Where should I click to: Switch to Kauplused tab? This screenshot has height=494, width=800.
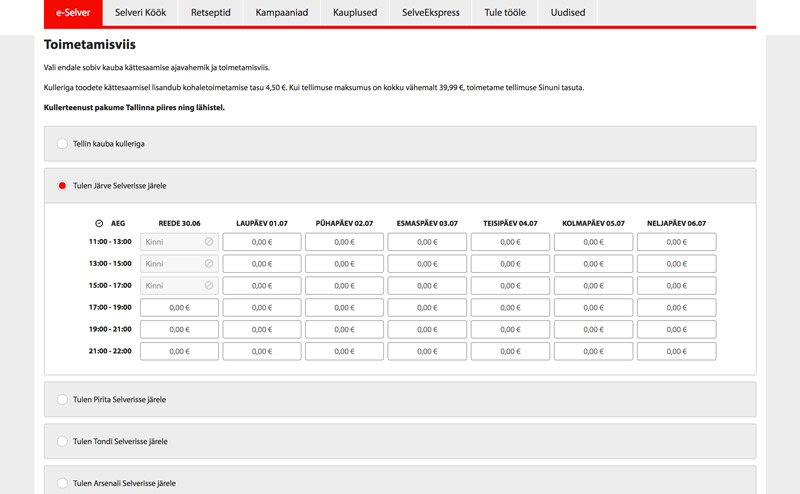(354, 13)
